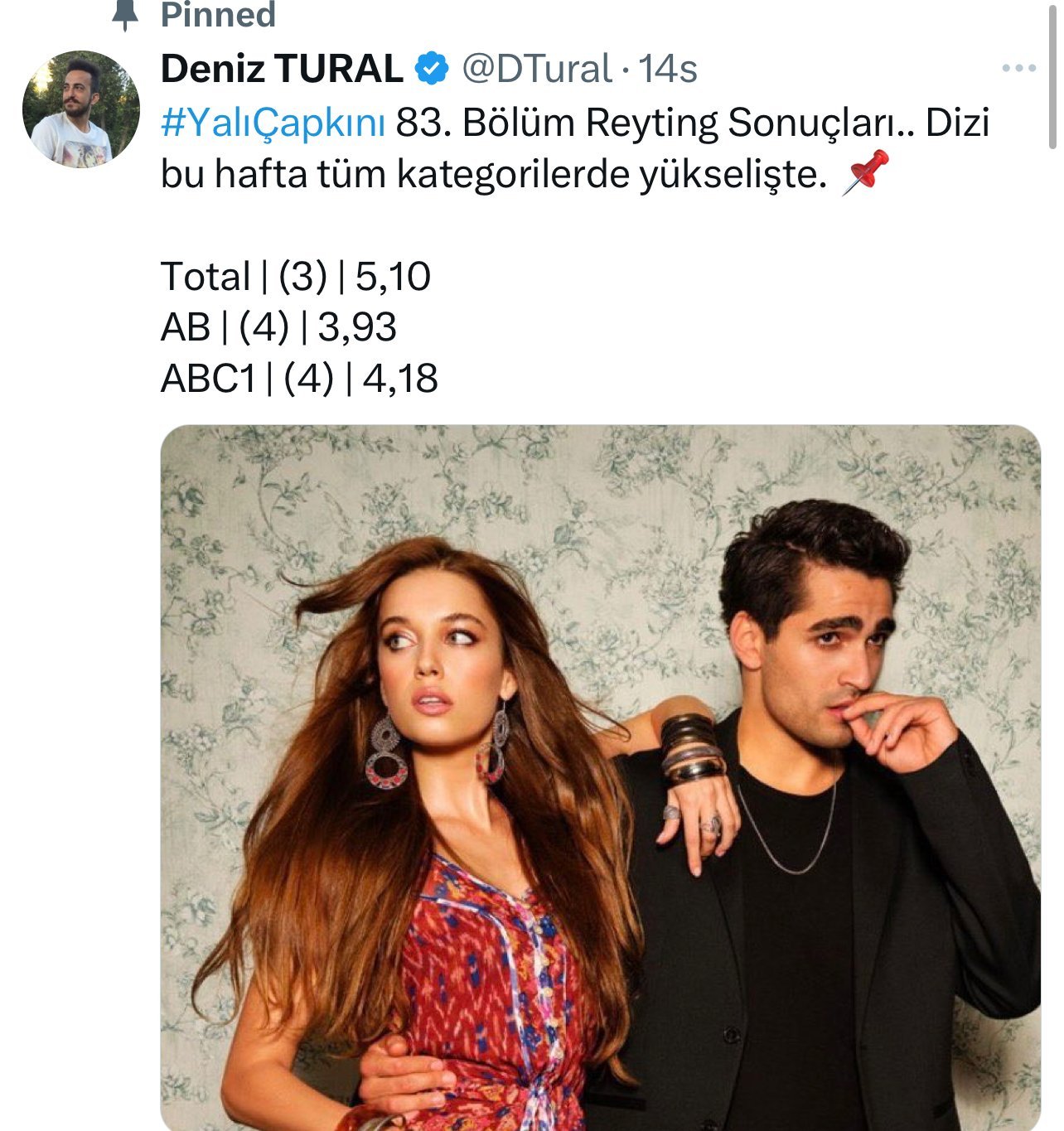
Task: Click the red pushpin emoji in tweet
Action: [864, 173]
